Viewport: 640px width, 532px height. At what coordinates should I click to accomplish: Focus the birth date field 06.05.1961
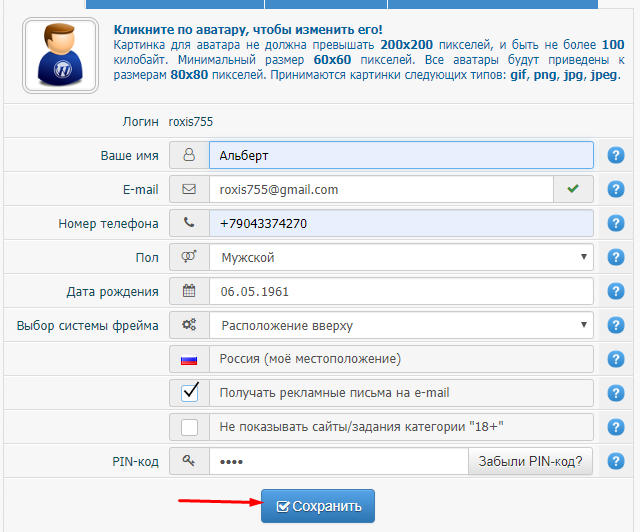click(x=401, y=291)
